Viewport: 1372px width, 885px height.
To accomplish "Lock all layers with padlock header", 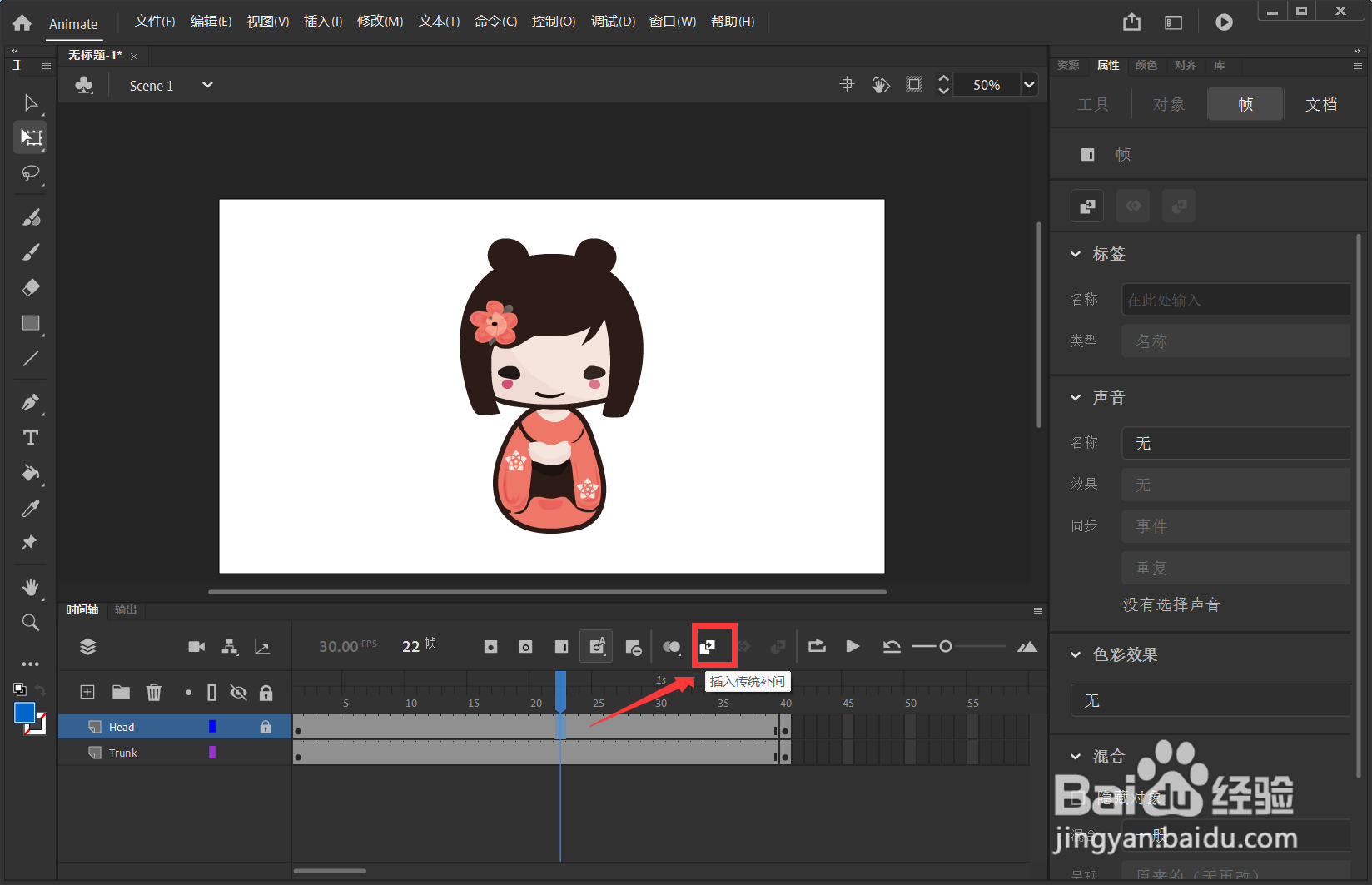I will [266, 692].
